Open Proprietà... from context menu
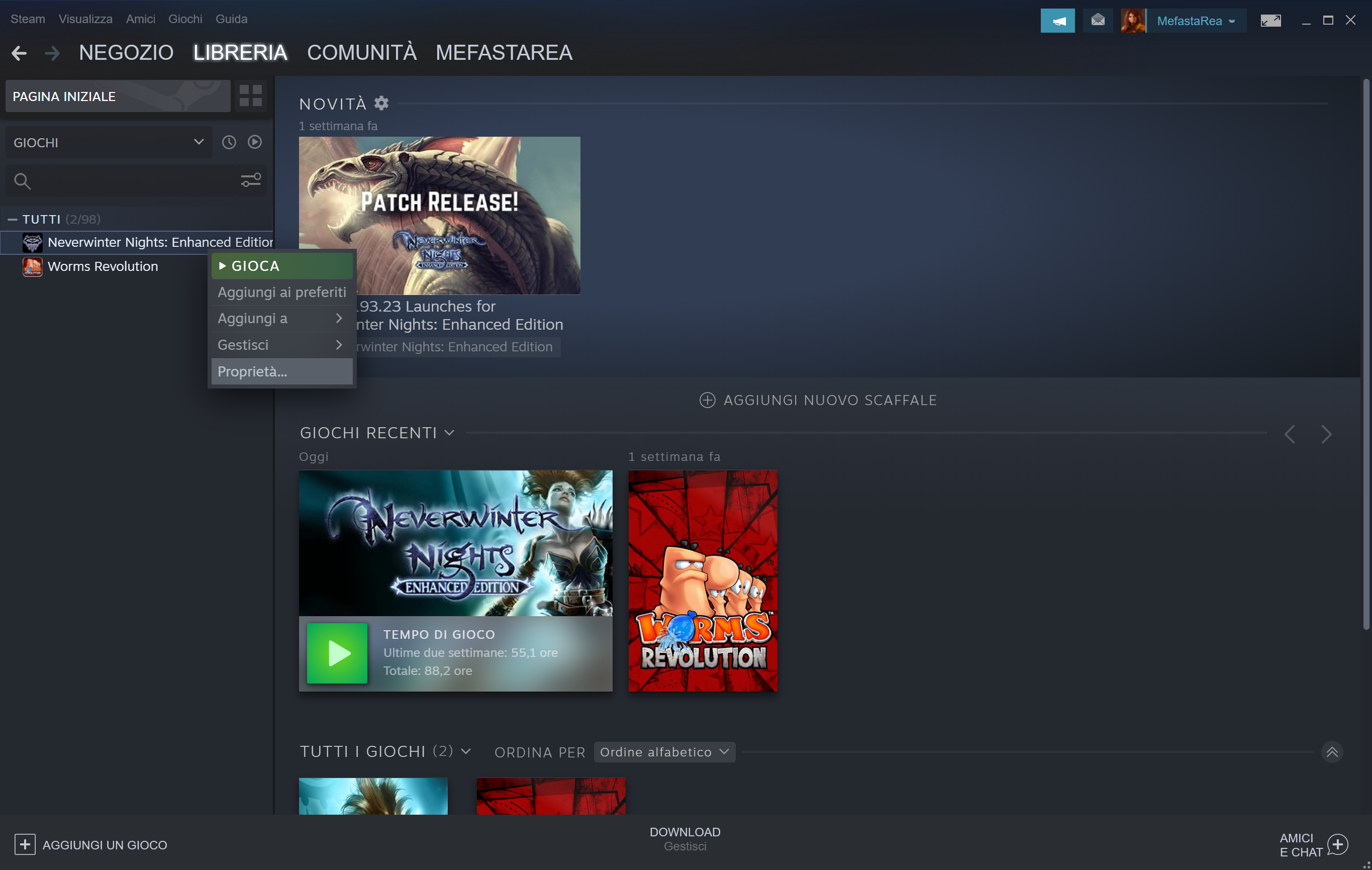This screenshot has height=870, width=1372. (282, 371)
